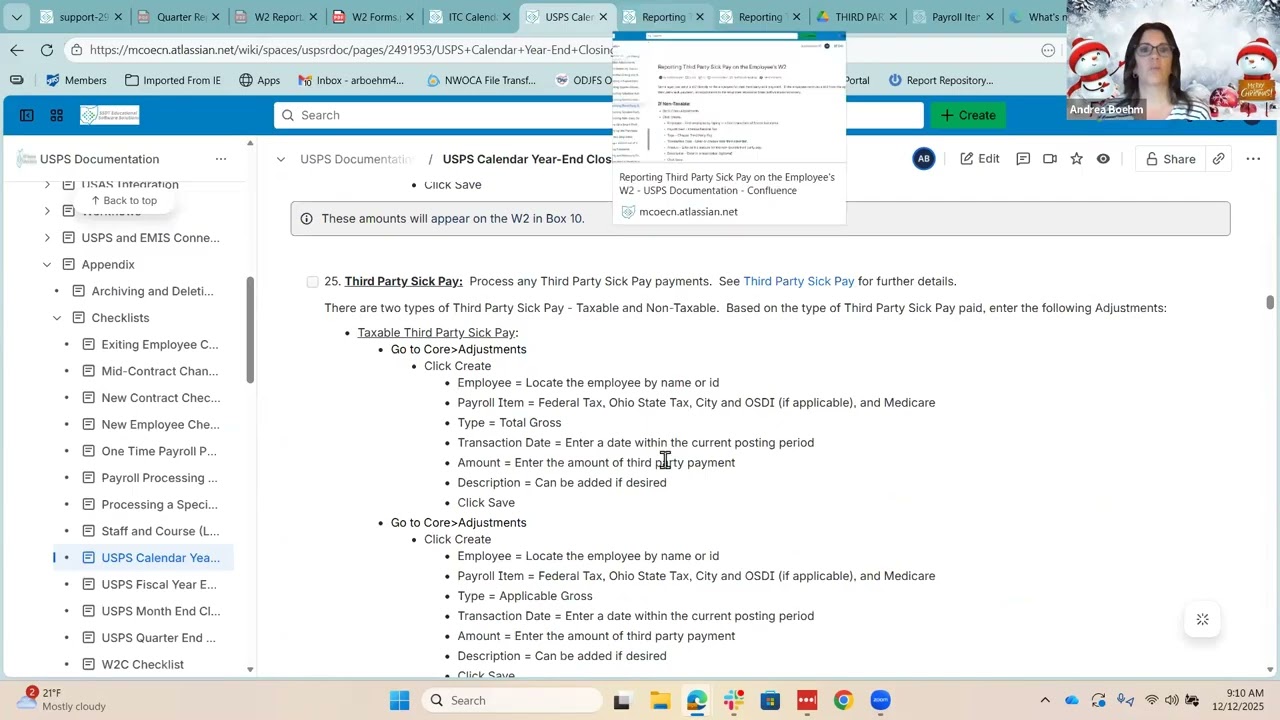Click the Confluence Search field
This screenshot has width=1280, height=720.
[x=598, y=115]
